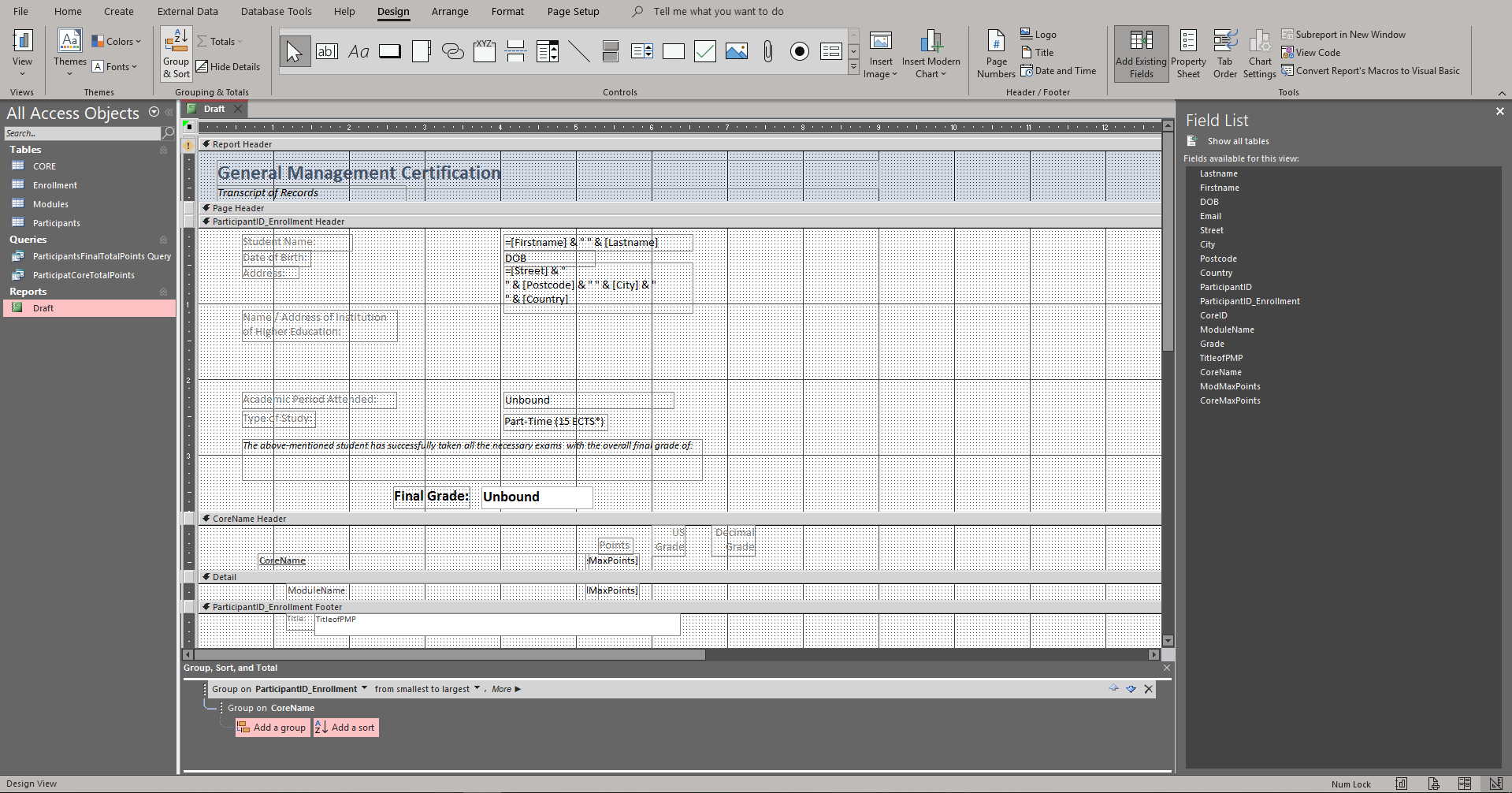The image size is (1512, 793).
Task: Delete the ParticipantID_Enrollment group
Action: 1148,689
